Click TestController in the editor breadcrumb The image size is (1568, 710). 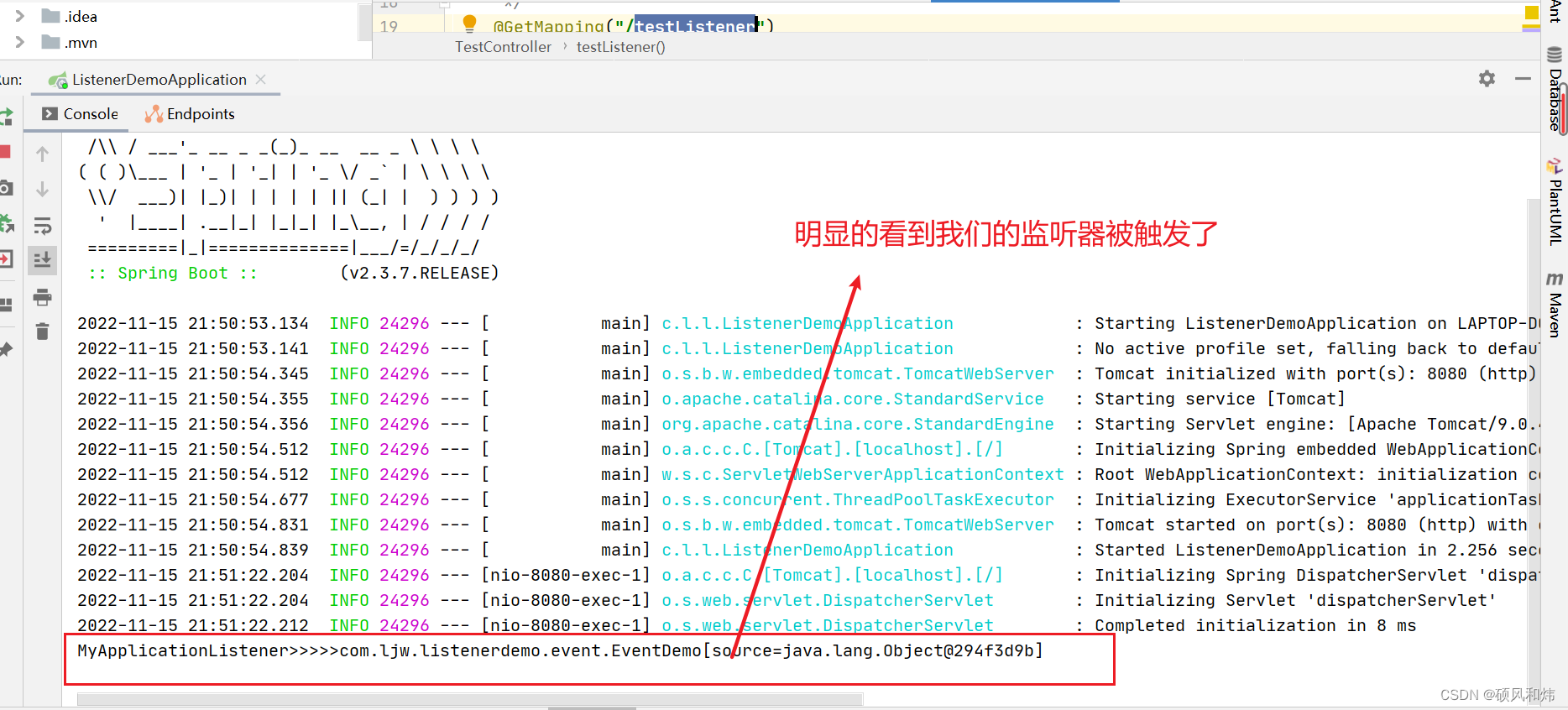504,47
